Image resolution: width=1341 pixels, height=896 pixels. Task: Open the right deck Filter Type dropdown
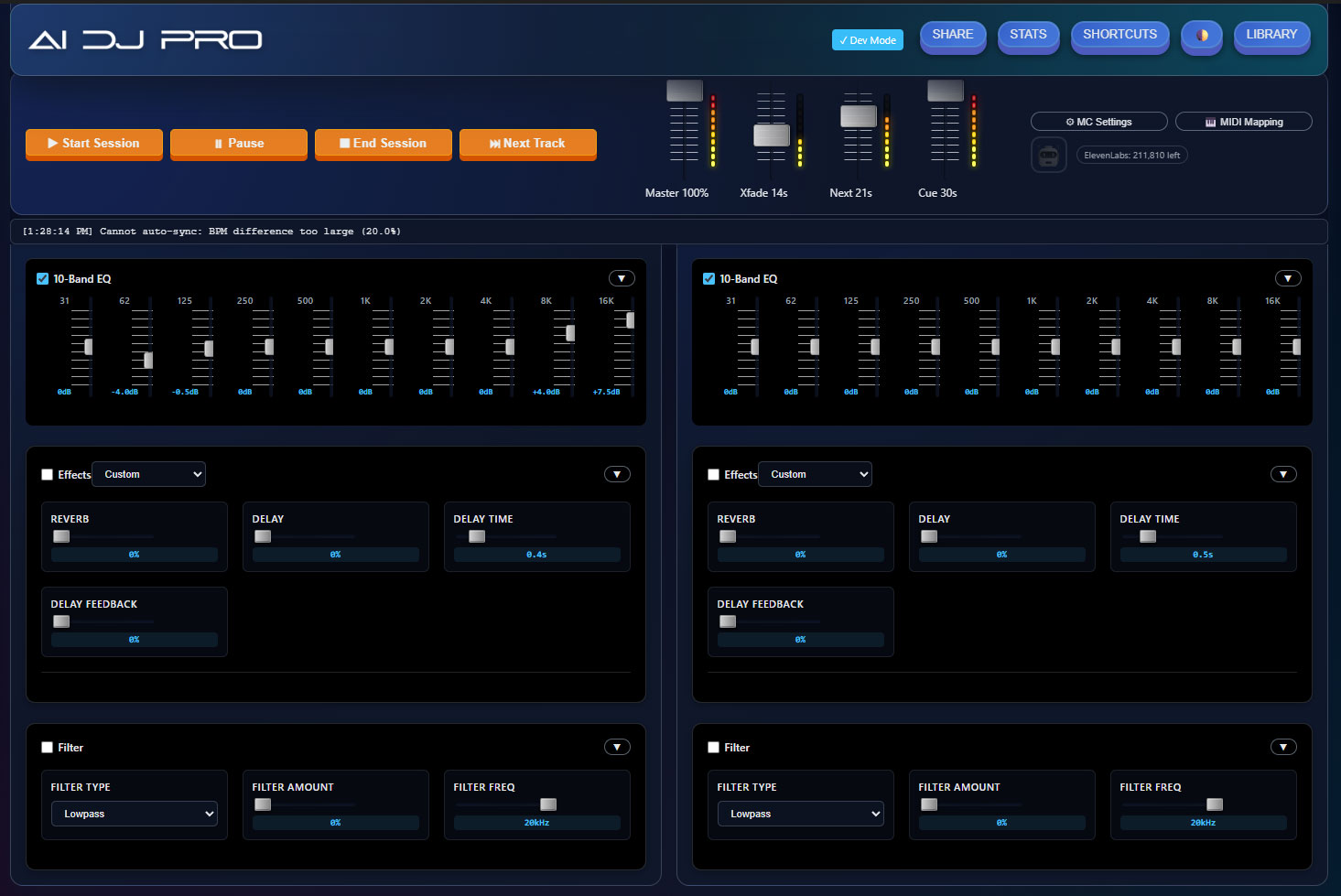click(x=799, y=814)
